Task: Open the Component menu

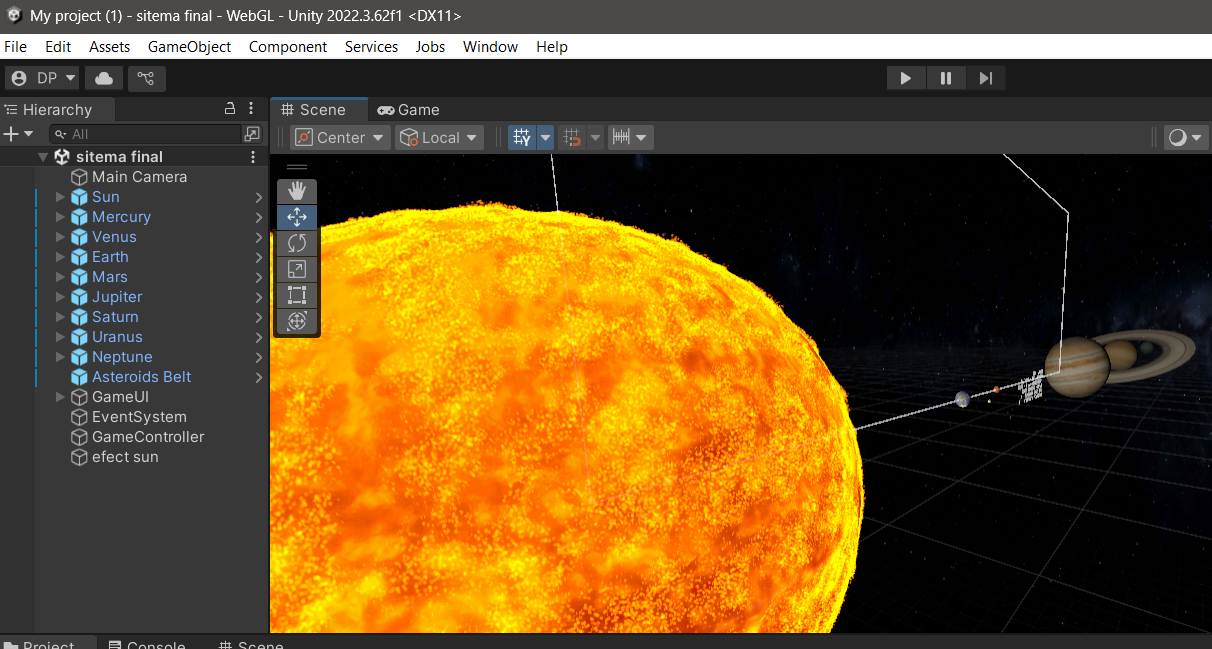Action: 288,47
